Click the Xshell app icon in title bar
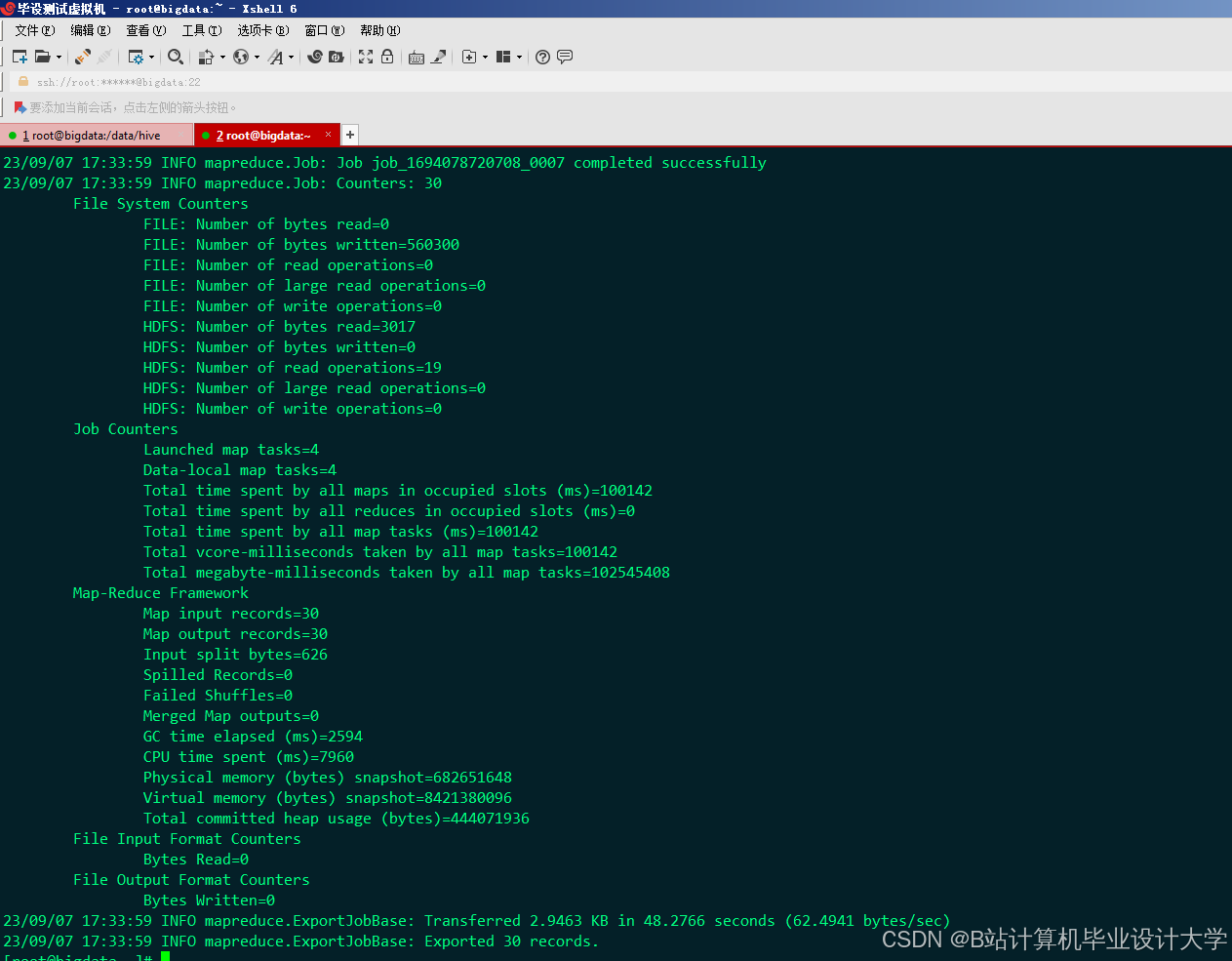1232x961 pixels. [x=9, y=9]
